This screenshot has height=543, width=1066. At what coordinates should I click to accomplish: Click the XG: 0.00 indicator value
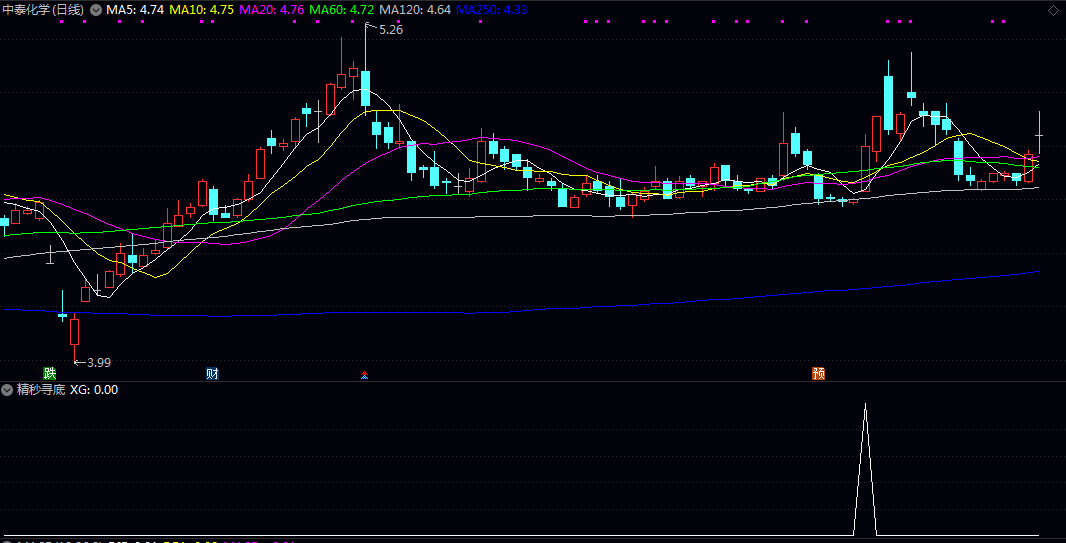pyautogui.click(x=94, y=389)
